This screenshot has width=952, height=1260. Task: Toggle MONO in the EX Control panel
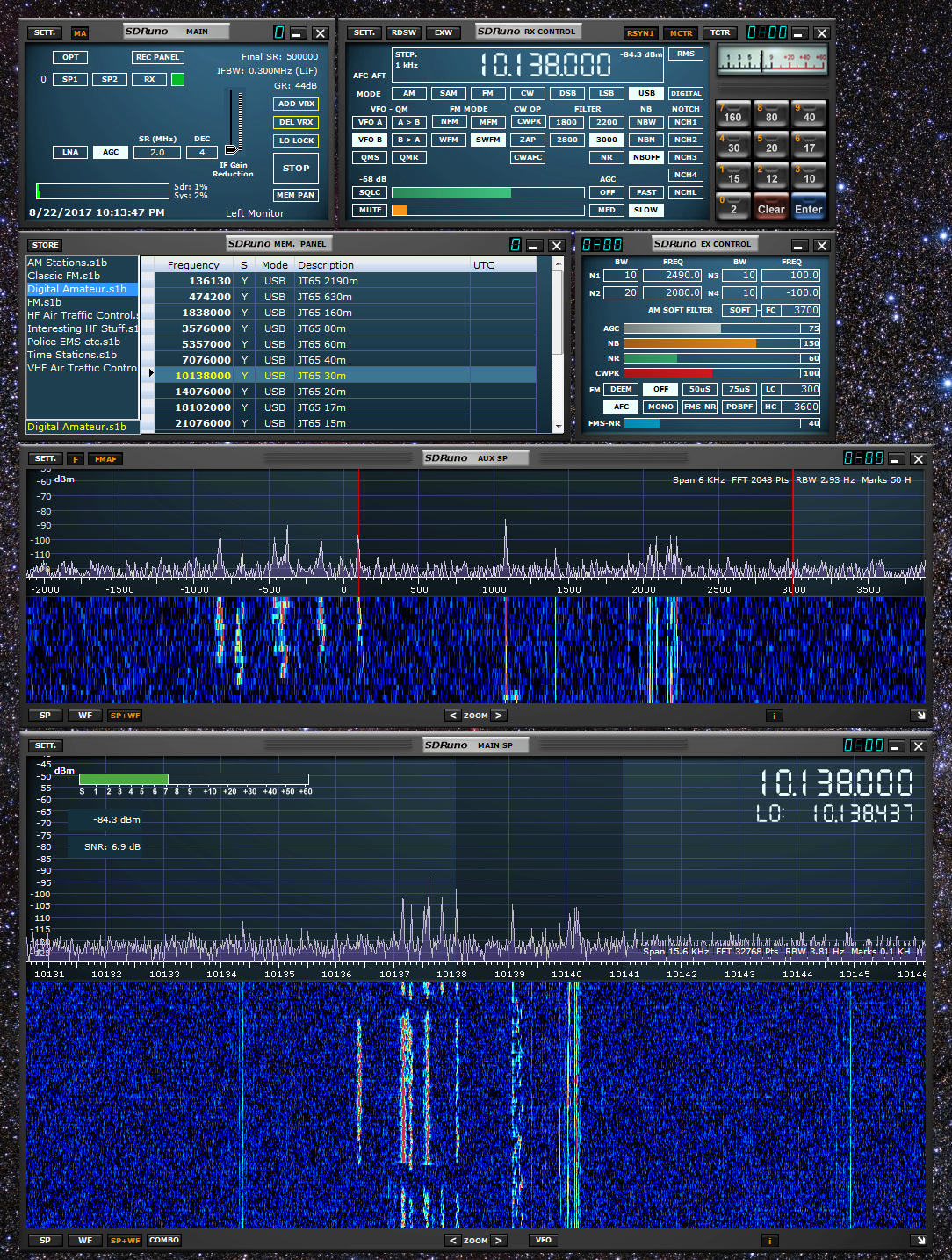pyautogui.click(x=660, y=407)
